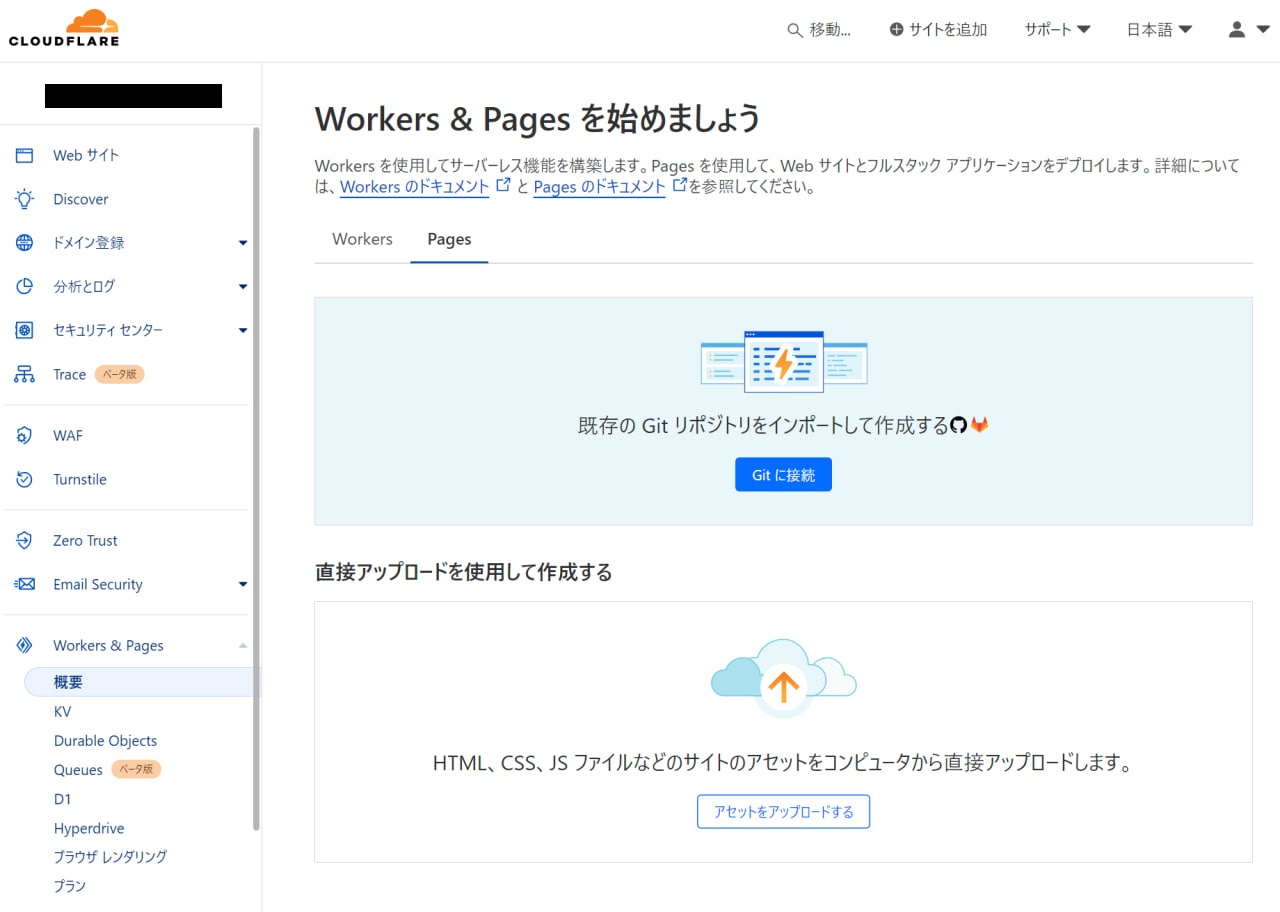Screen dimensions: 1280x912
Task: Click the Cloudflare logo
Action: pyautogui.click(x=64, y=28)
